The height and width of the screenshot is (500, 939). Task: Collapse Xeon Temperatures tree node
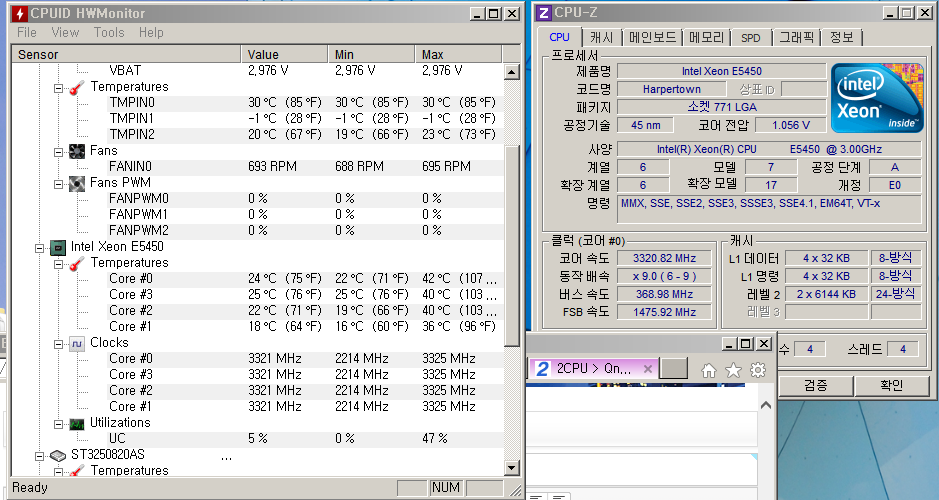(59, 264)
